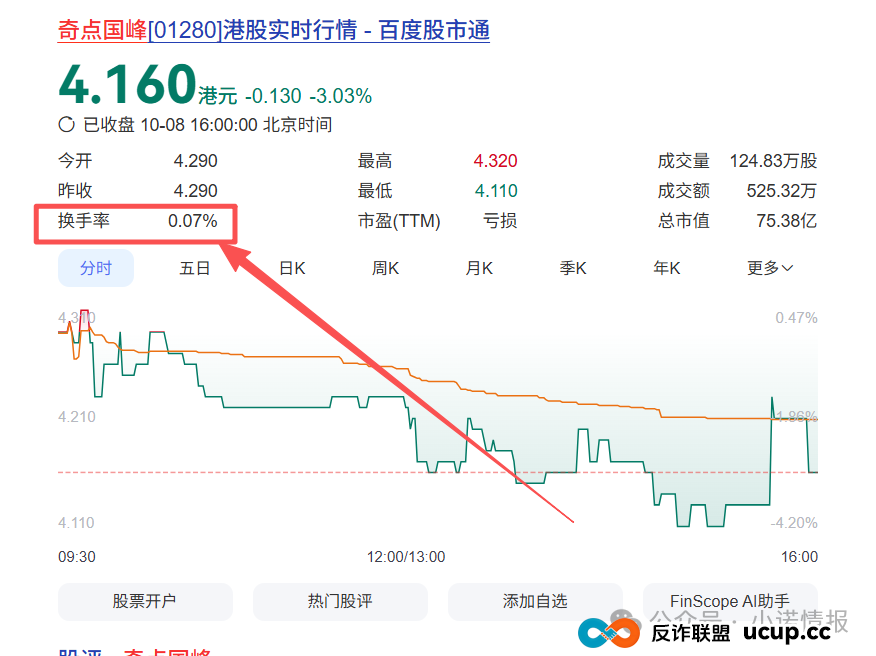The width and height of the screenshot is (876, 656).
Task: Click the 热门股评 hot comments button
Action: point(340,601)
